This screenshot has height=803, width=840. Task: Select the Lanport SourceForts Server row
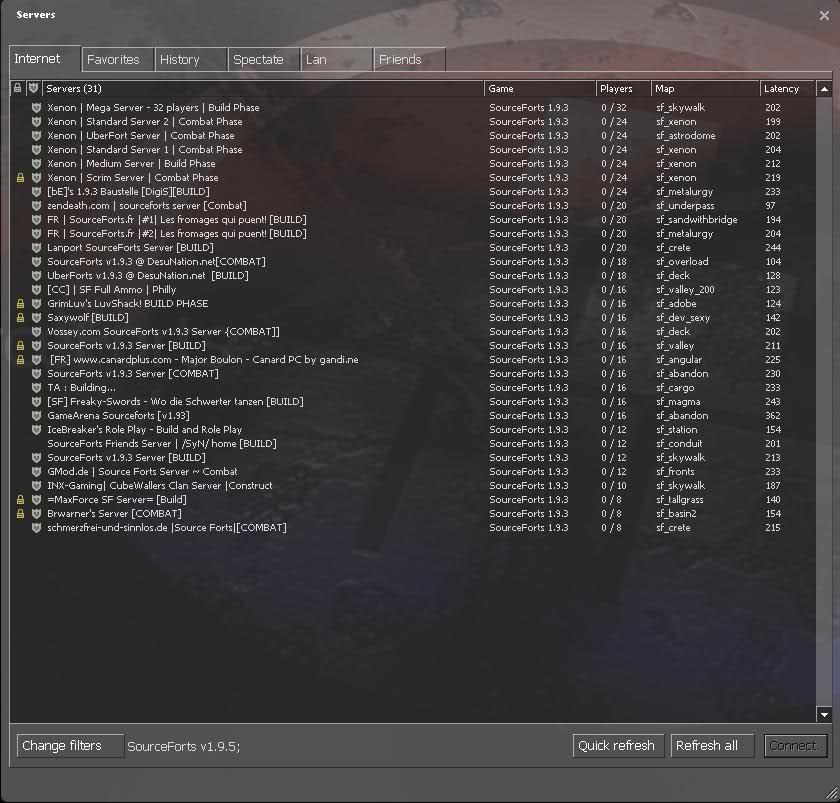[130, 248]
